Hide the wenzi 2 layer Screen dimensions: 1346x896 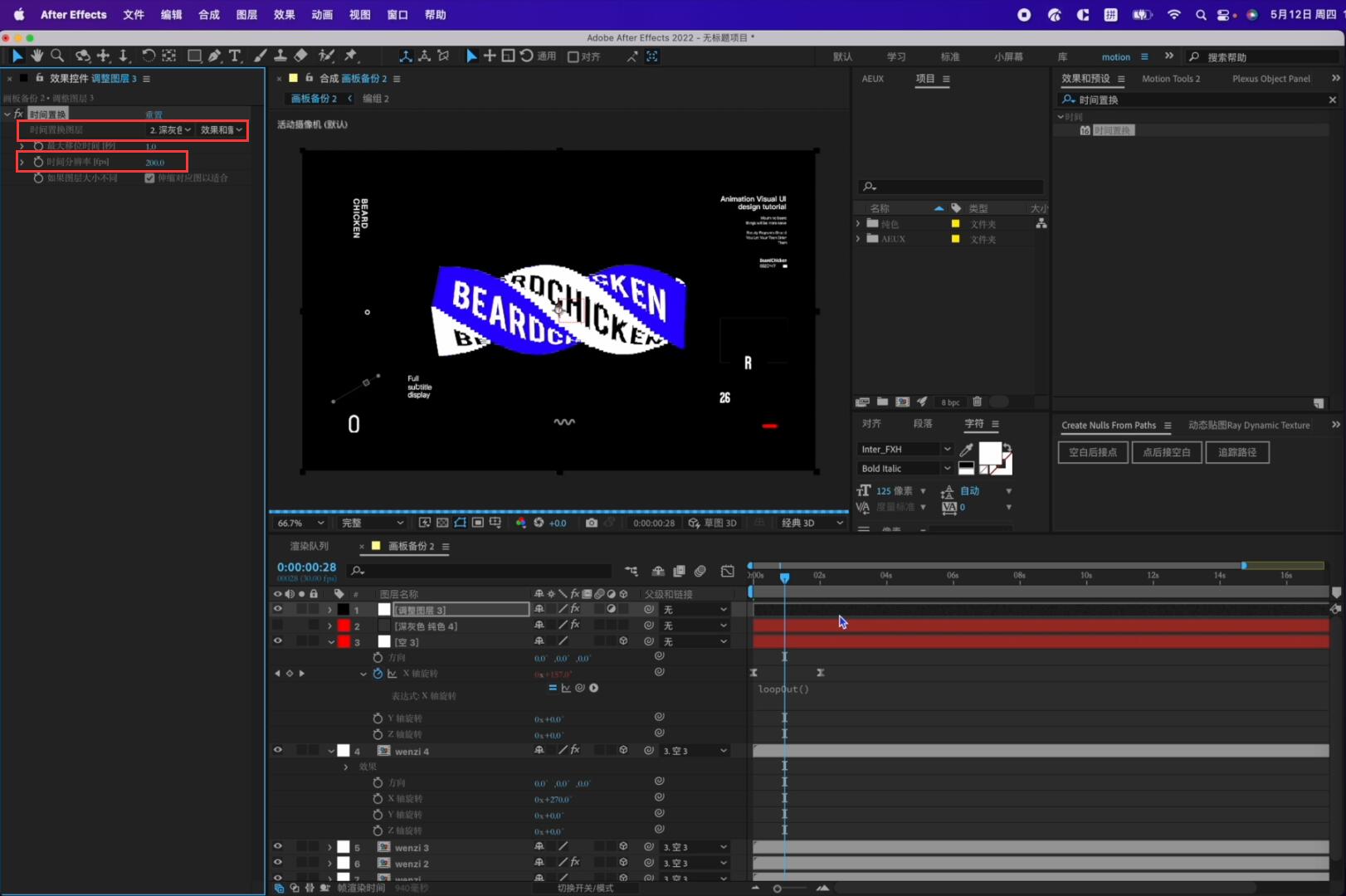[x=278, y=864]
